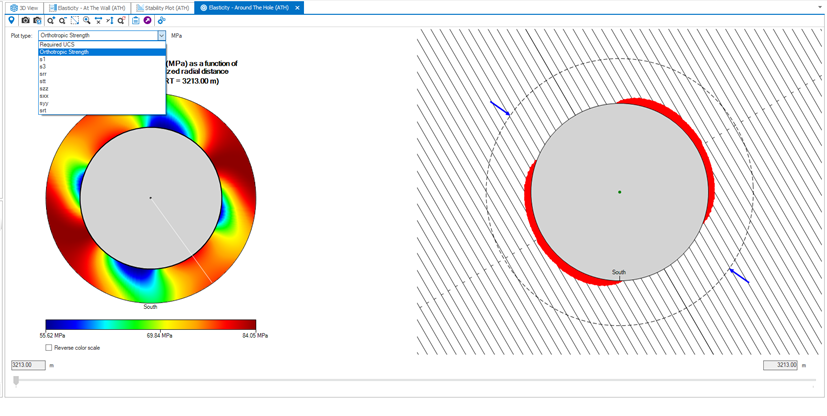This screenshot has height=416, width=827.
Task: Select srt option in plot type list
Action: 43,110
